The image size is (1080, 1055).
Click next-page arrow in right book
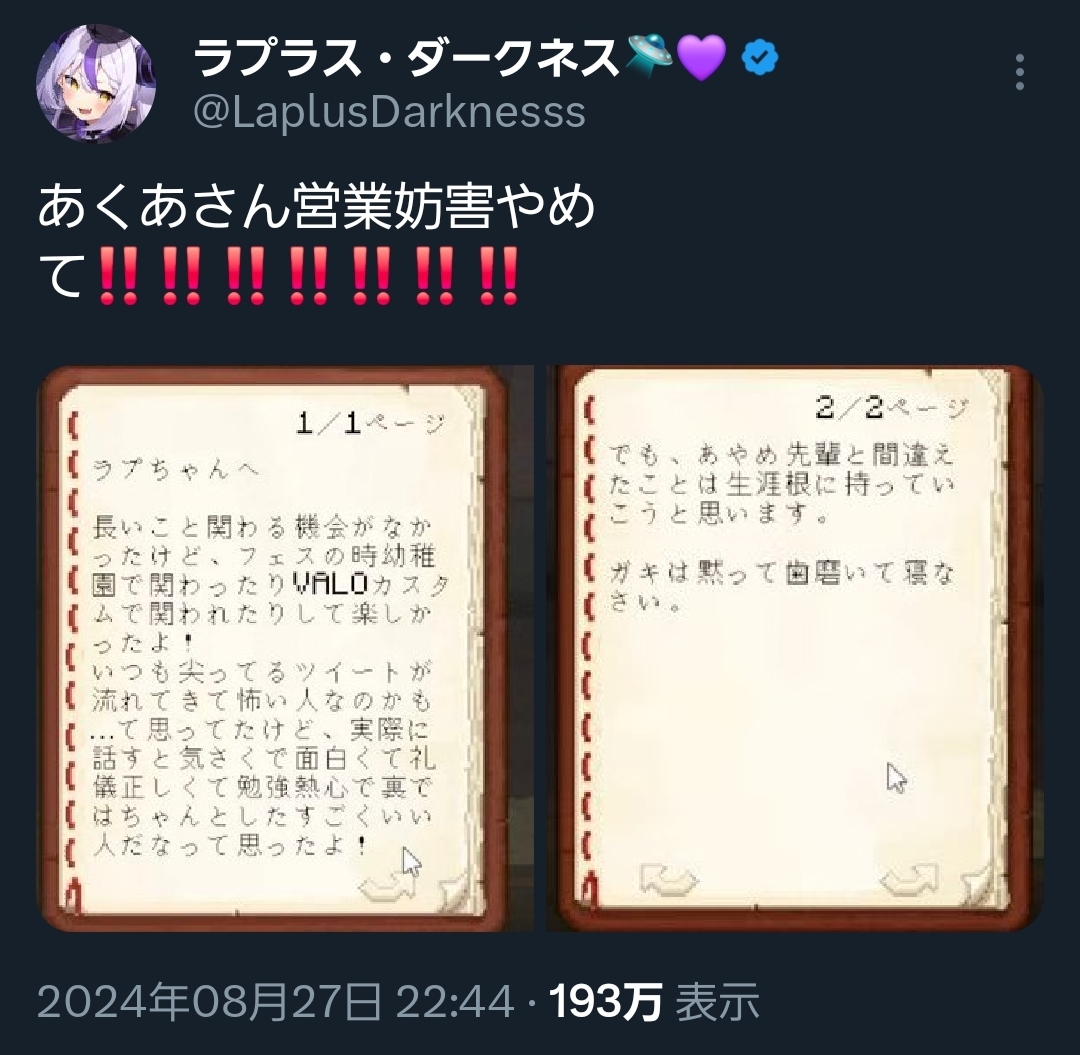pos(909,881)
